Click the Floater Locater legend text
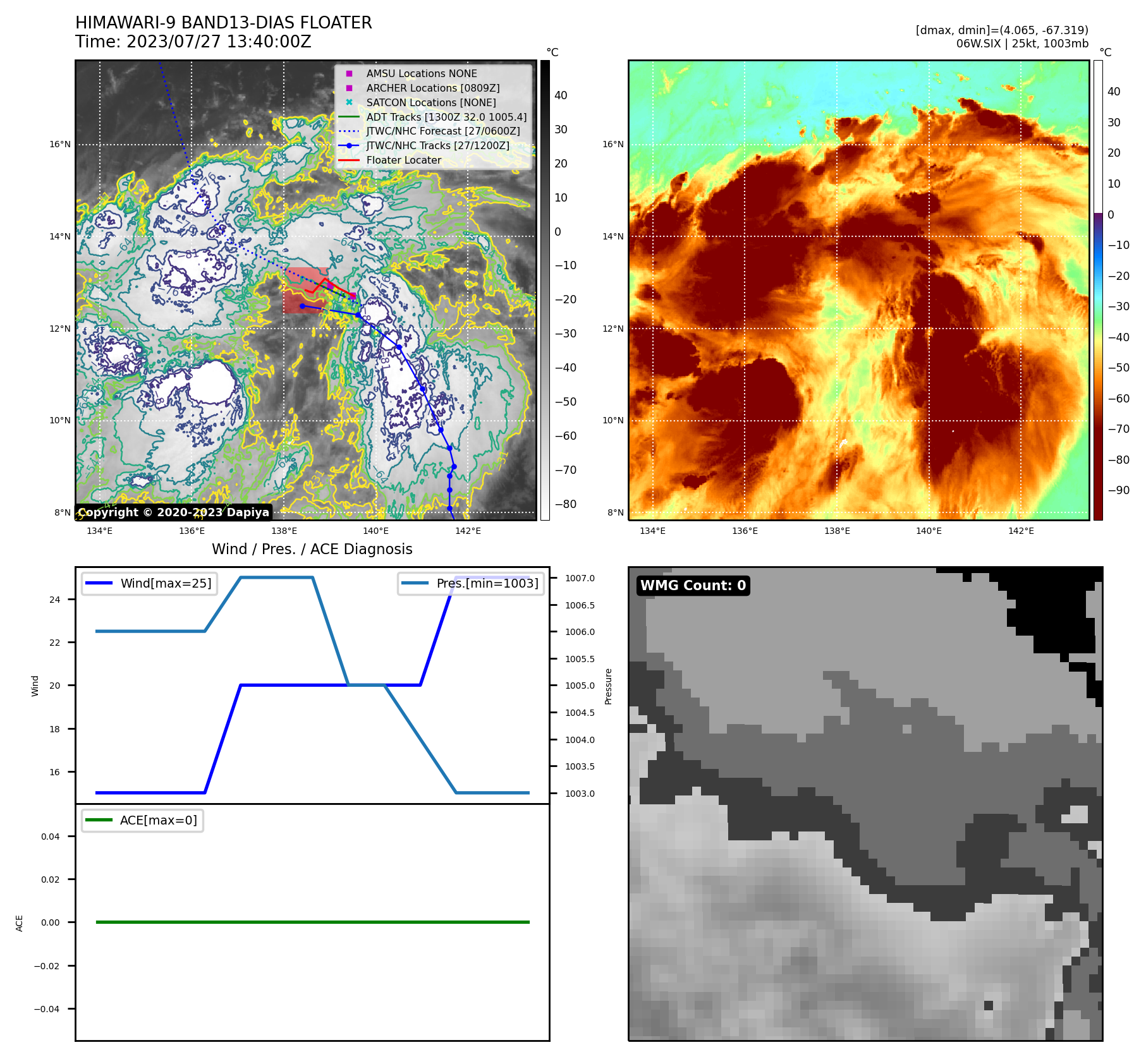This screenshot has width=1146, height=1064. pos(404,160)
